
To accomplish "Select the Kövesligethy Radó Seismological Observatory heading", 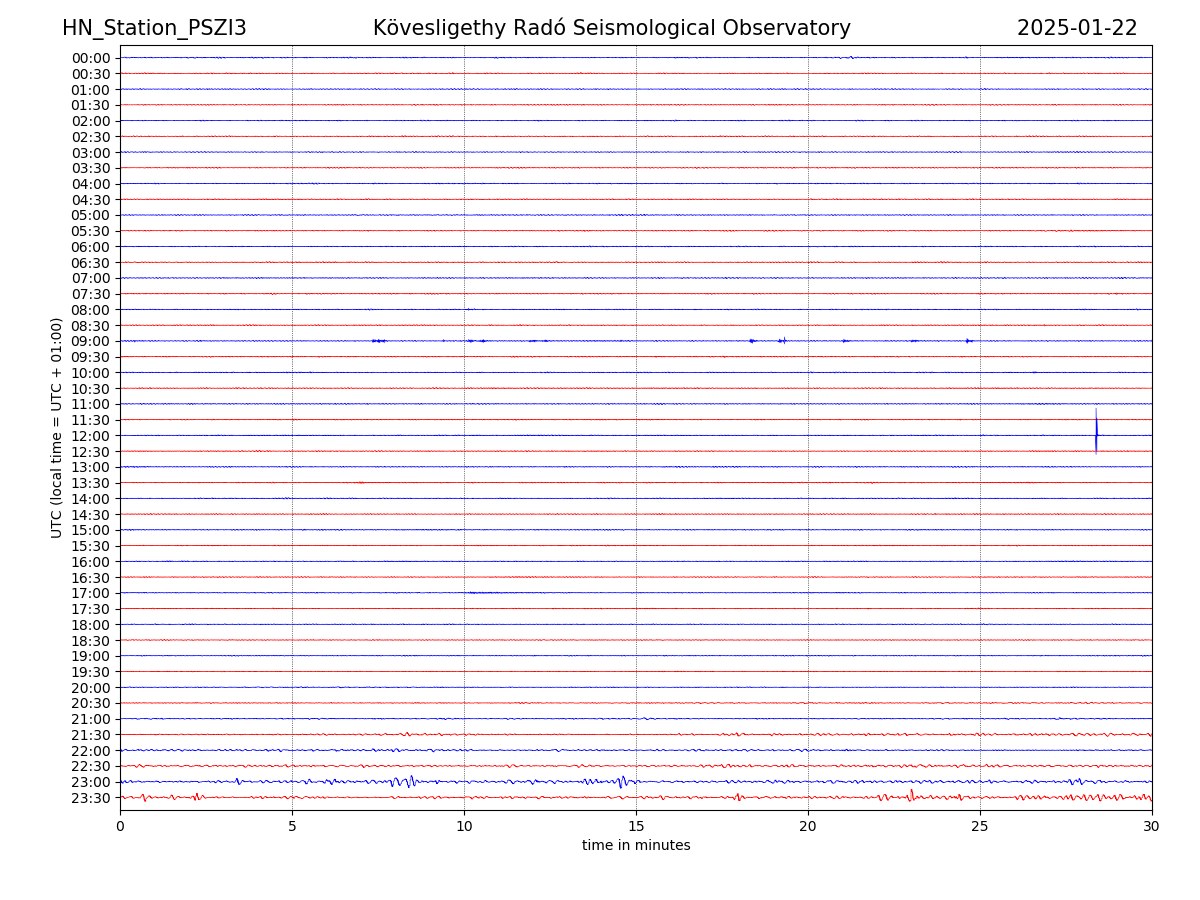I will pyautogui.click(x=611, y=29).
